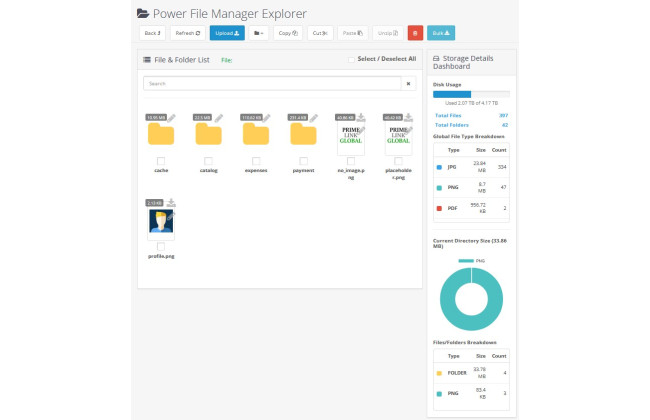650x420 pixels.
Task: Click the yellow FOLDER color swatch
Action: (x=439, y=373)
